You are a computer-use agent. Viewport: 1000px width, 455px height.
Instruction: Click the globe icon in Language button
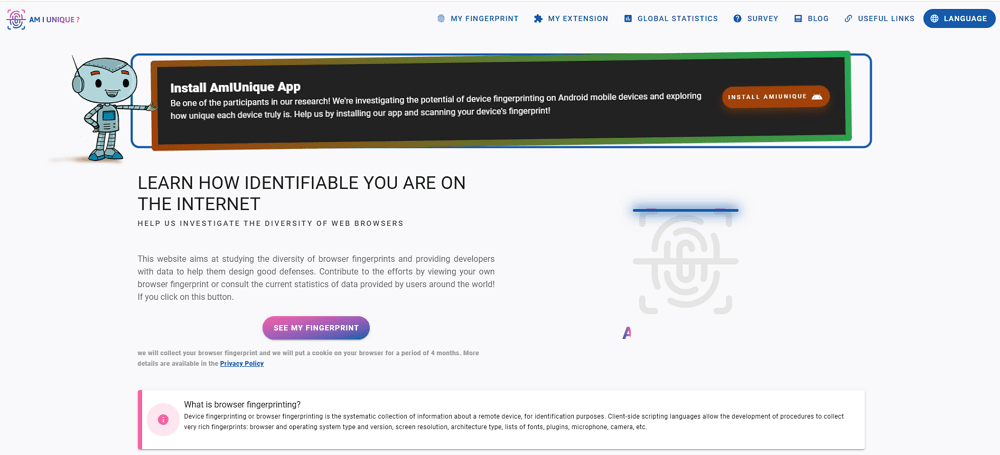coord(934,19)
